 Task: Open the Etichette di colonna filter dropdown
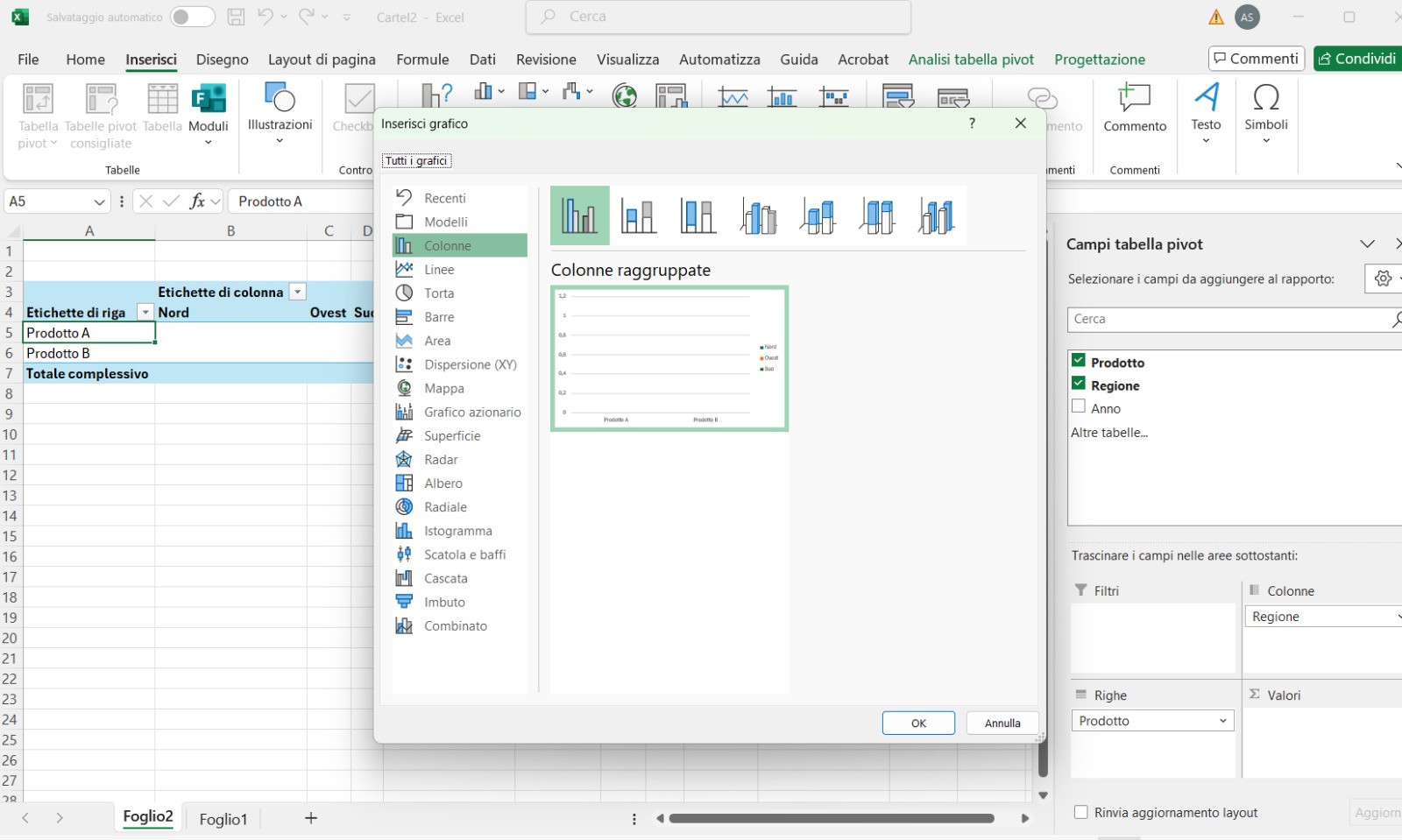(x=297, y=293)
